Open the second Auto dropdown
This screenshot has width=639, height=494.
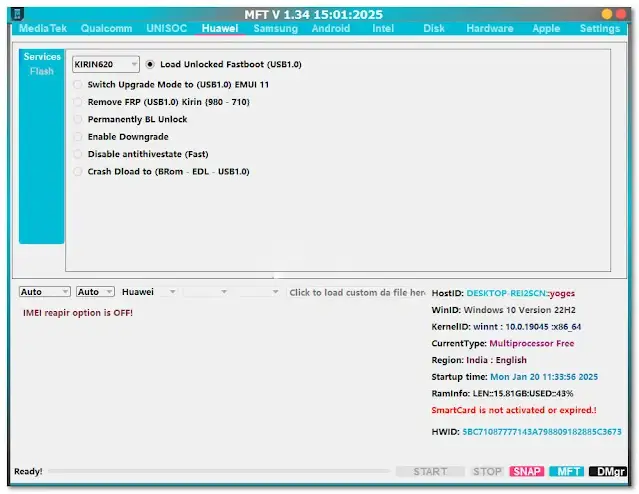(x=95, y=292)
